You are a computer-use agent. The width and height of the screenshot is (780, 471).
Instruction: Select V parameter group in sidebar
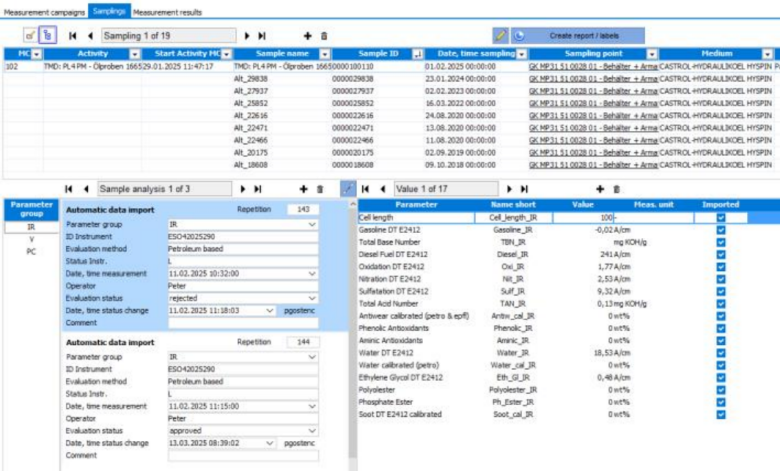[x=31, y=239]
